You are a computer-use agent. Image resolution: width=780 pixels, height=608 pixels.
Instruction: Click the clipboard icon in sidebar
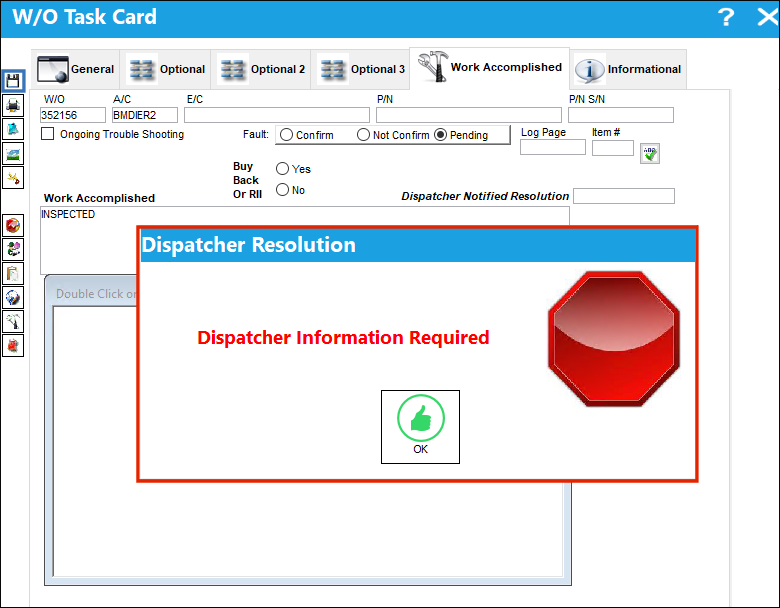coord(13,274)
